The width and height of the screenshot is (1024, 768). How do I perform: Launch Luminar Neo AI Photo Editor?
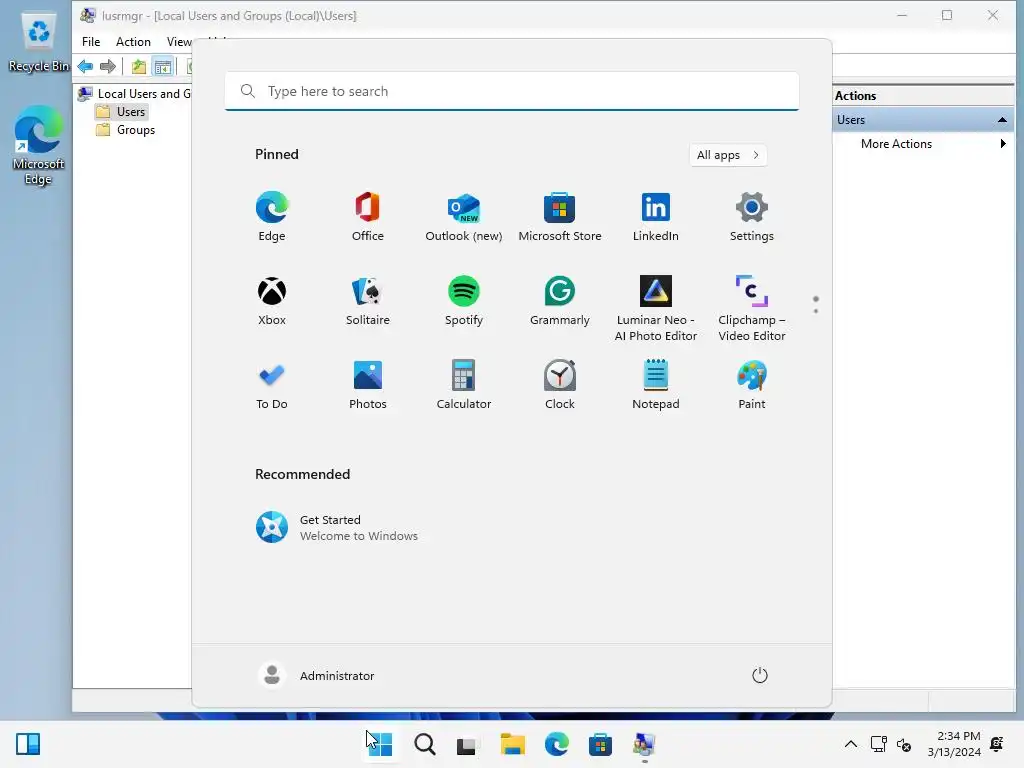tap(656, 308)
